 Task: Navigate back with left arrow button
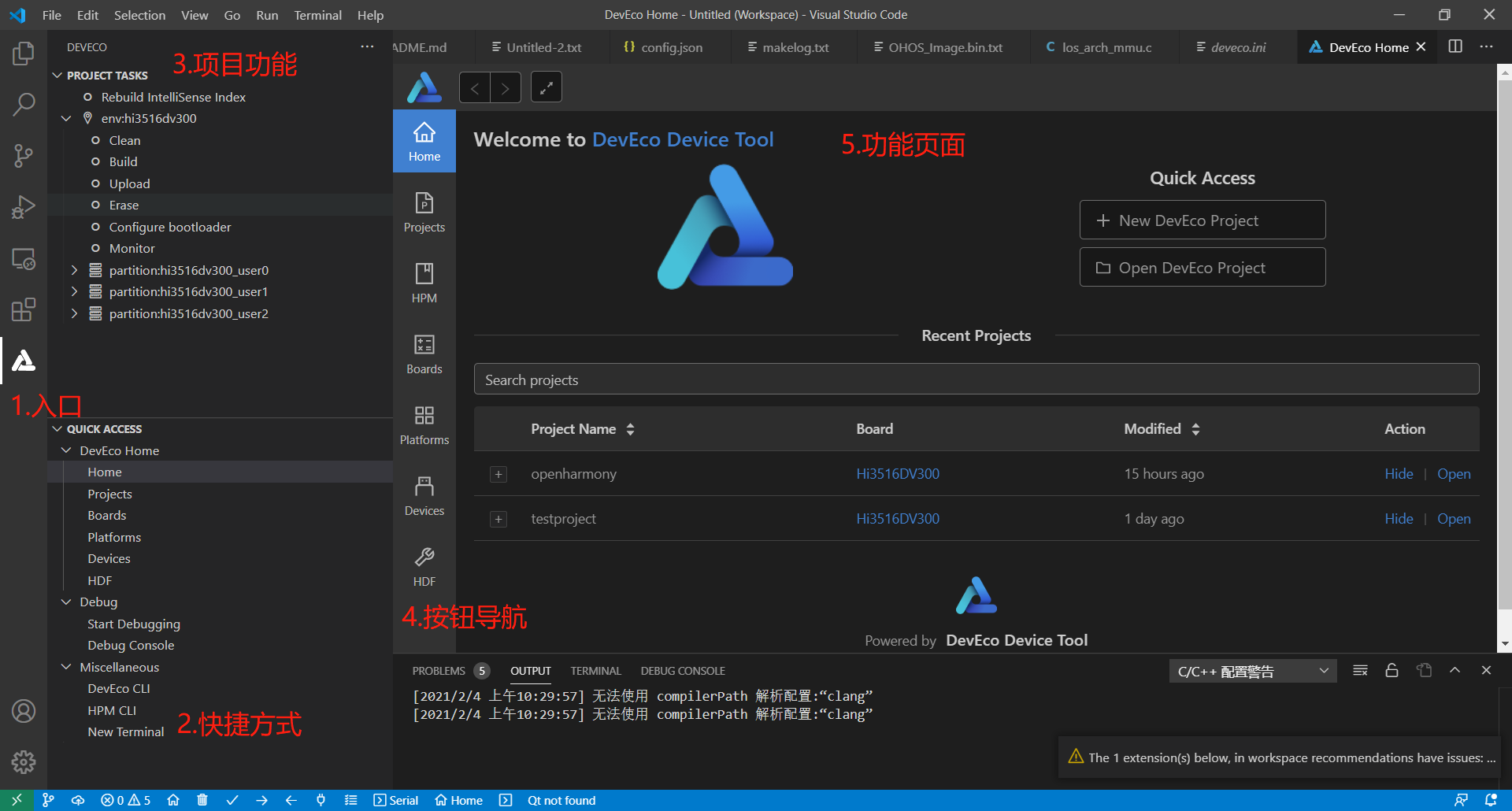475,87
